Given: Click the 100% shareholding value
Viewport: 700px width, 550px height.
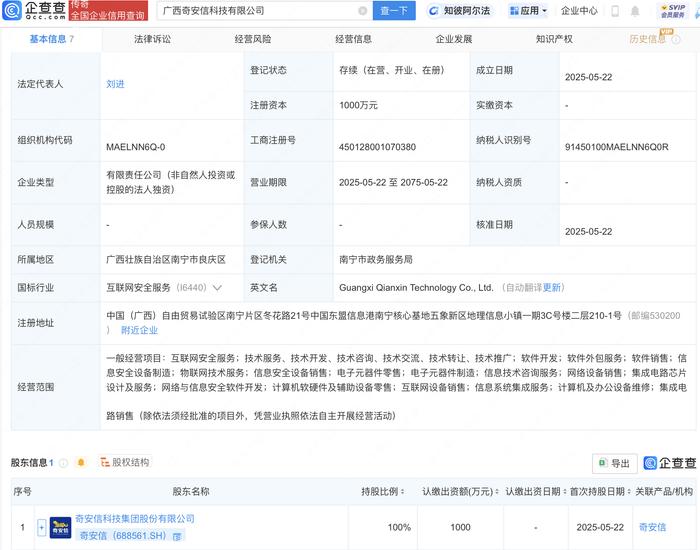Looking at the screenshot, I should point(399,528).
